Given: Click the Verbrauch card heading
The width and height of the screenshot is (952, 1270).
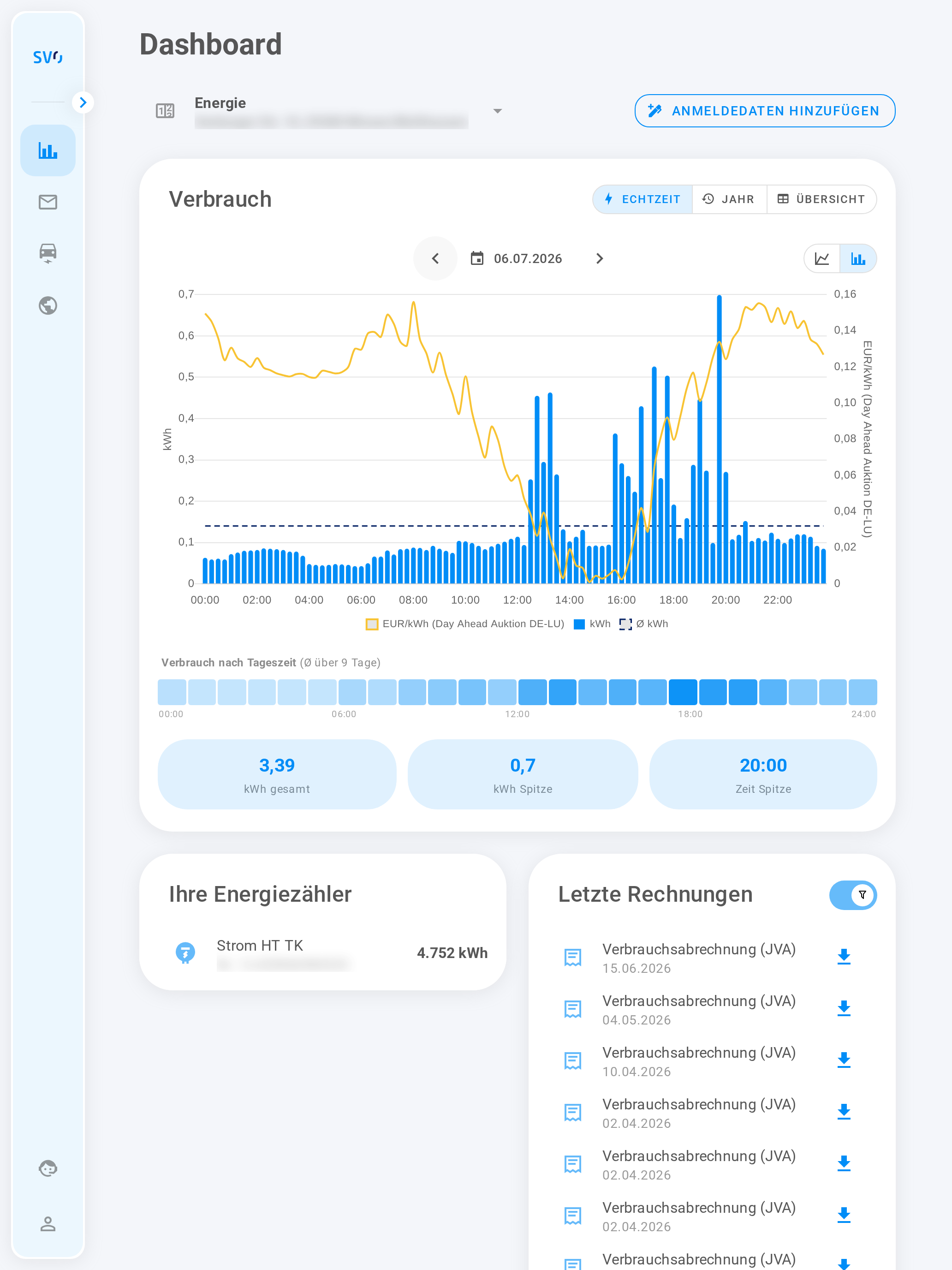Looking at the screenshot, I should coord(220,199).
